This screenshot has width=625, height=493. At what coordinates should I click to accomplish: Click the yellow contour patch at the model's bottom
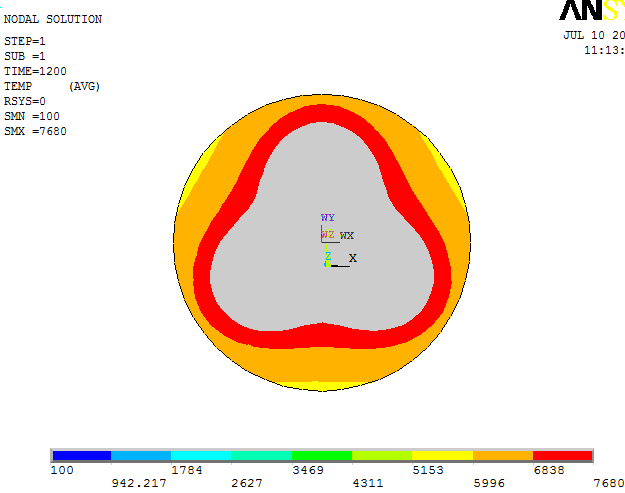click(322, 386)
